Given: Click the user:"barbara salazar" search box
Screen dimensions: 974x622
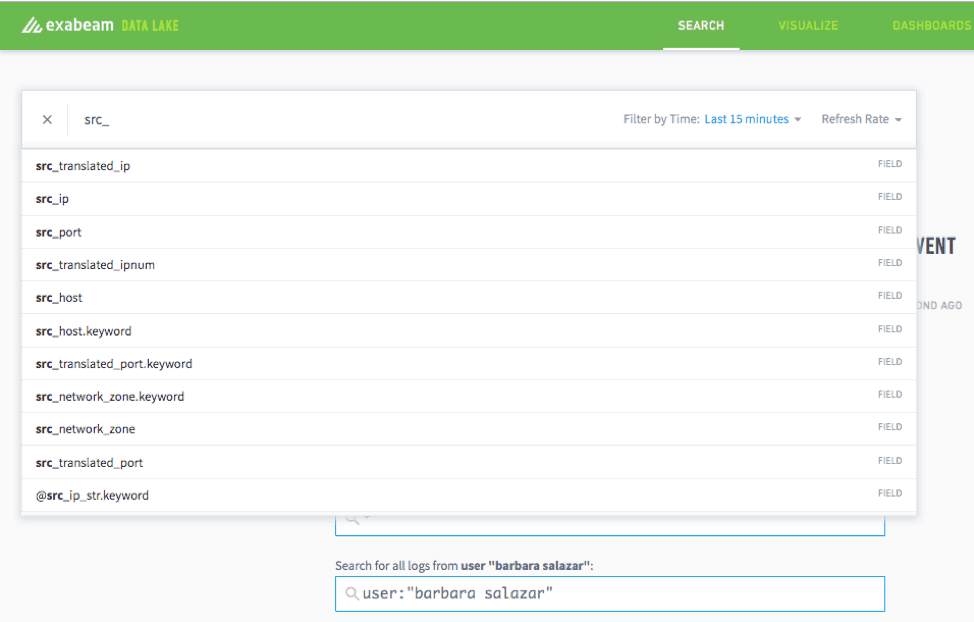Looking at the screenshot, I should 610,593.
